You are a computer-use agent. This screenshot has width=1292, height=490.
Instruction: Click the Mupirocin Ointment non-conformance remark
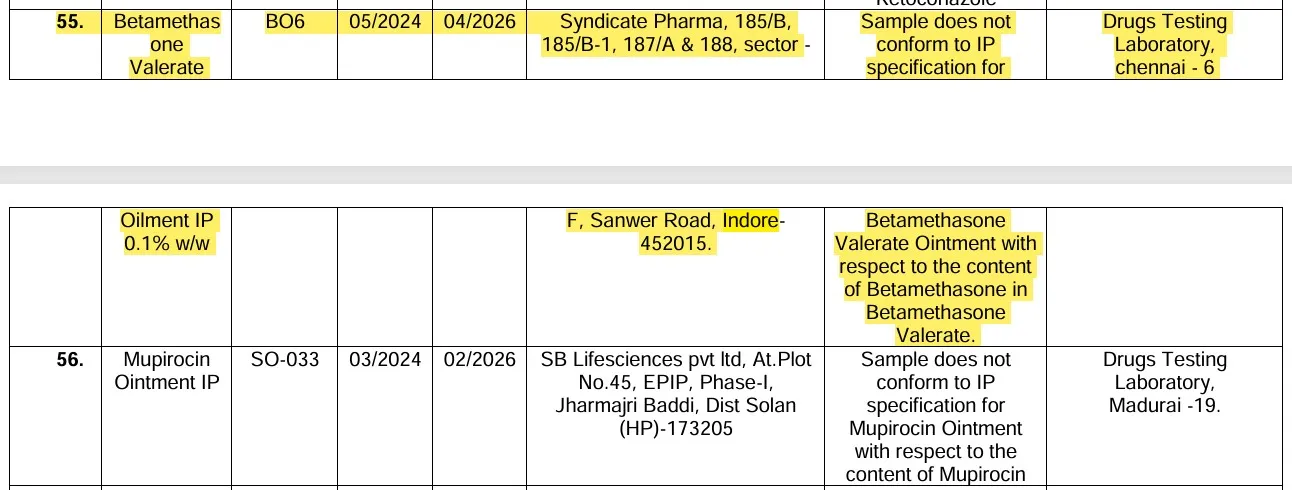pos(935,417)
